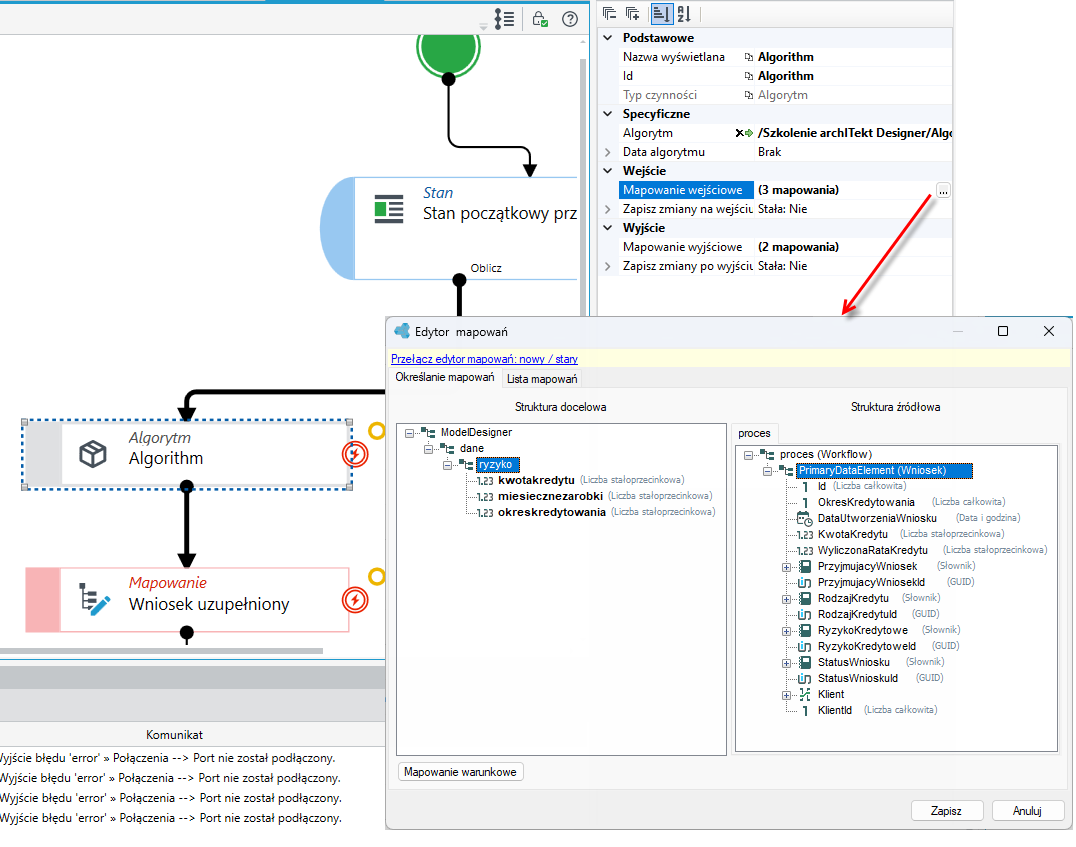This screenshot has width=1076, height=847.
Task: Click Anuluj to cancel mapping editor
Action: (1027, 811)
